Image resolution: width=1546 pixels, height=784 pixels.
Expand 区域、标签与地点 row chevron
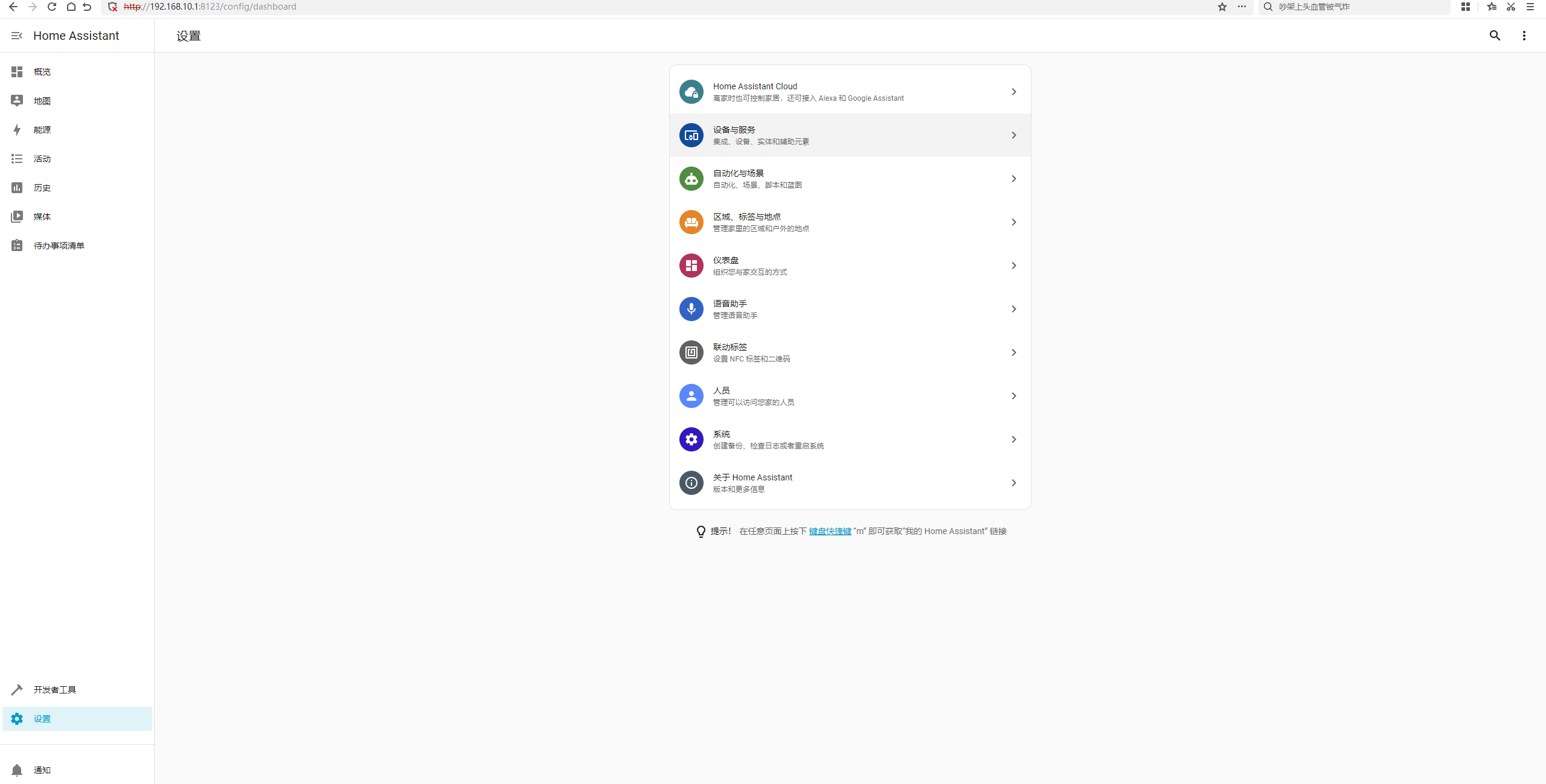[x=1013, y=222]
